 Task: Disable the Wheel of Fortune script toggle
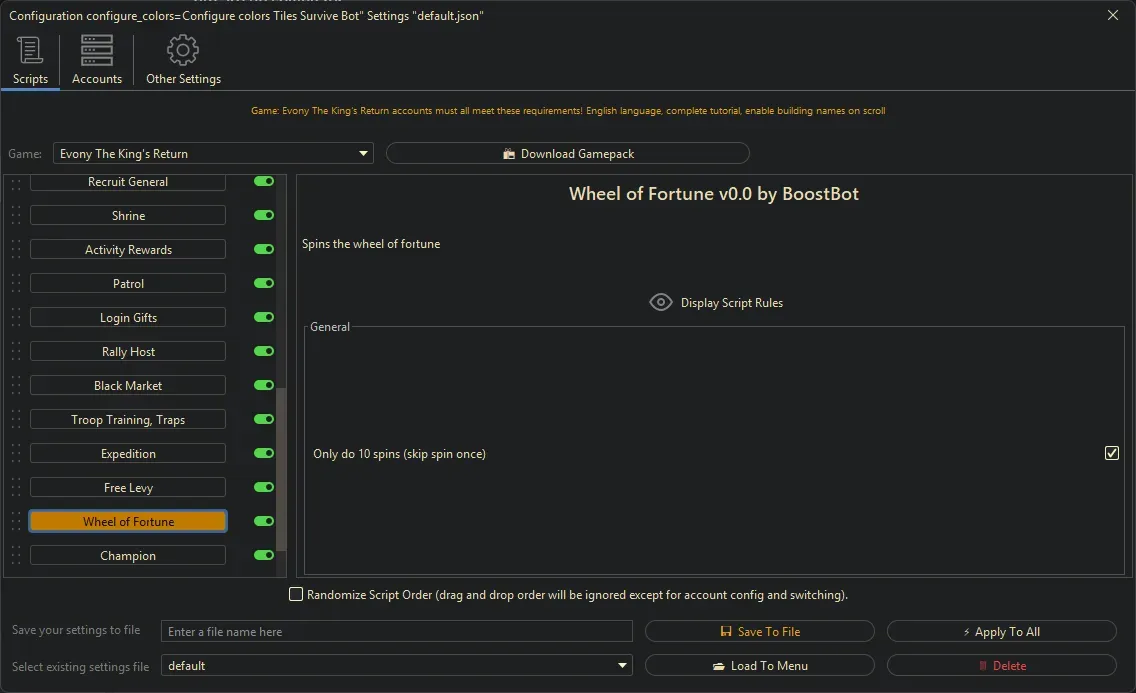coord(262,521)
